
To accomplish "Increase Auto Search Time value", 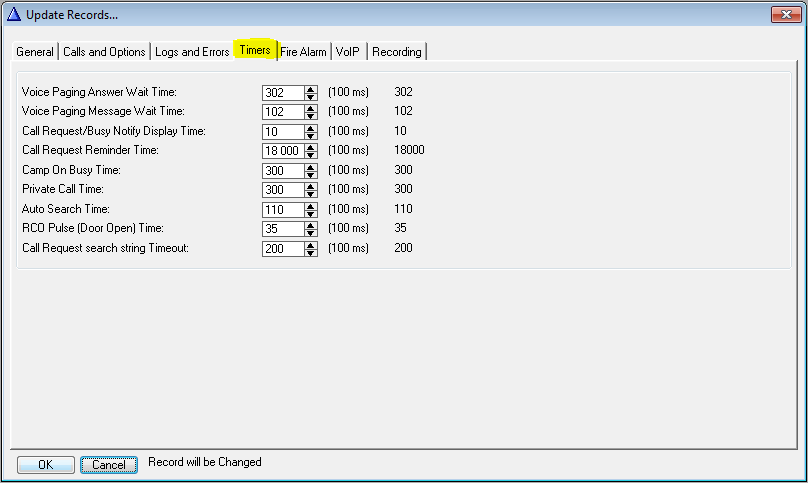I will 311,207.
